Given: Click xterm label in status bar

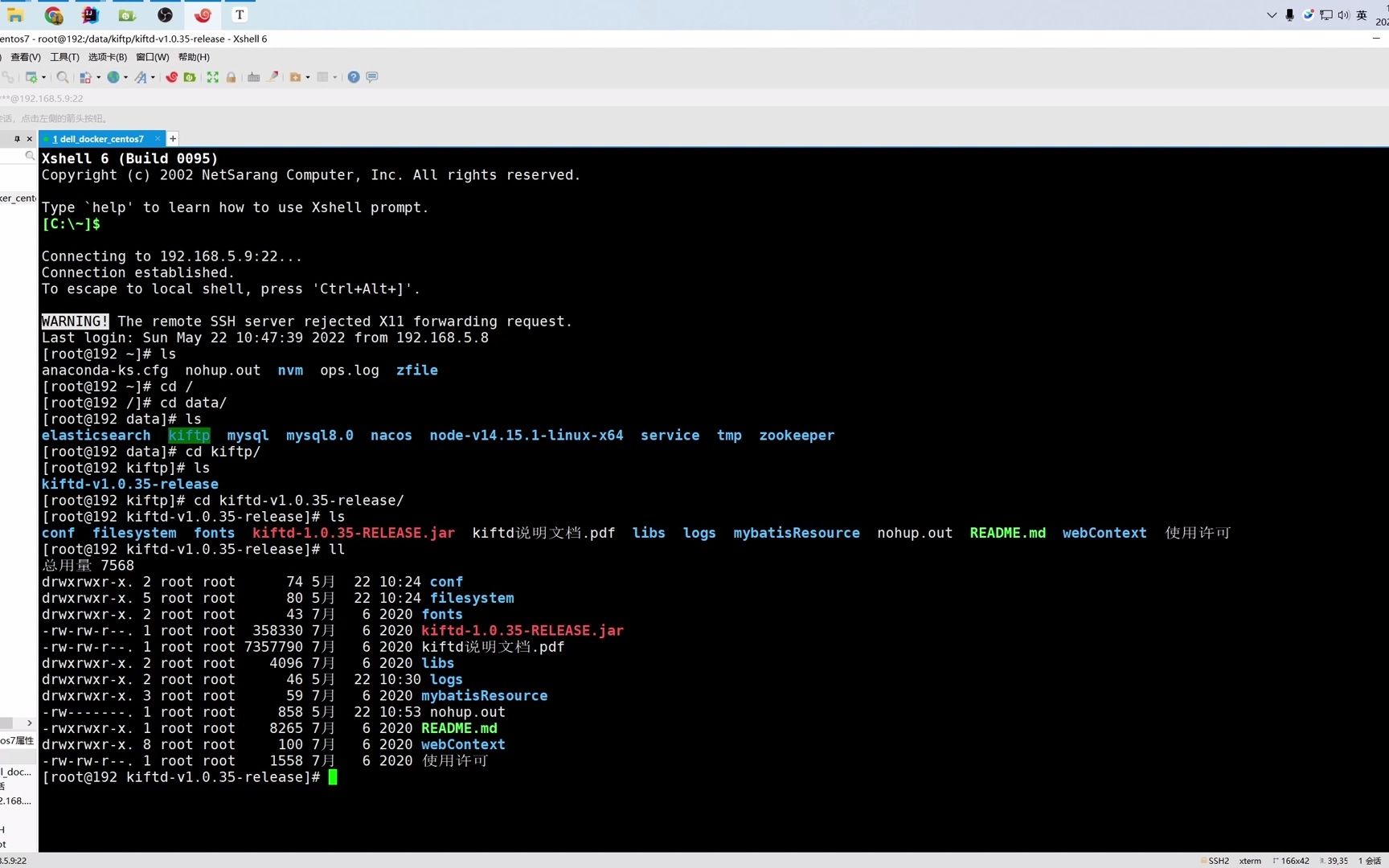Looking at the screenshot, I should tap(1250, 861).
